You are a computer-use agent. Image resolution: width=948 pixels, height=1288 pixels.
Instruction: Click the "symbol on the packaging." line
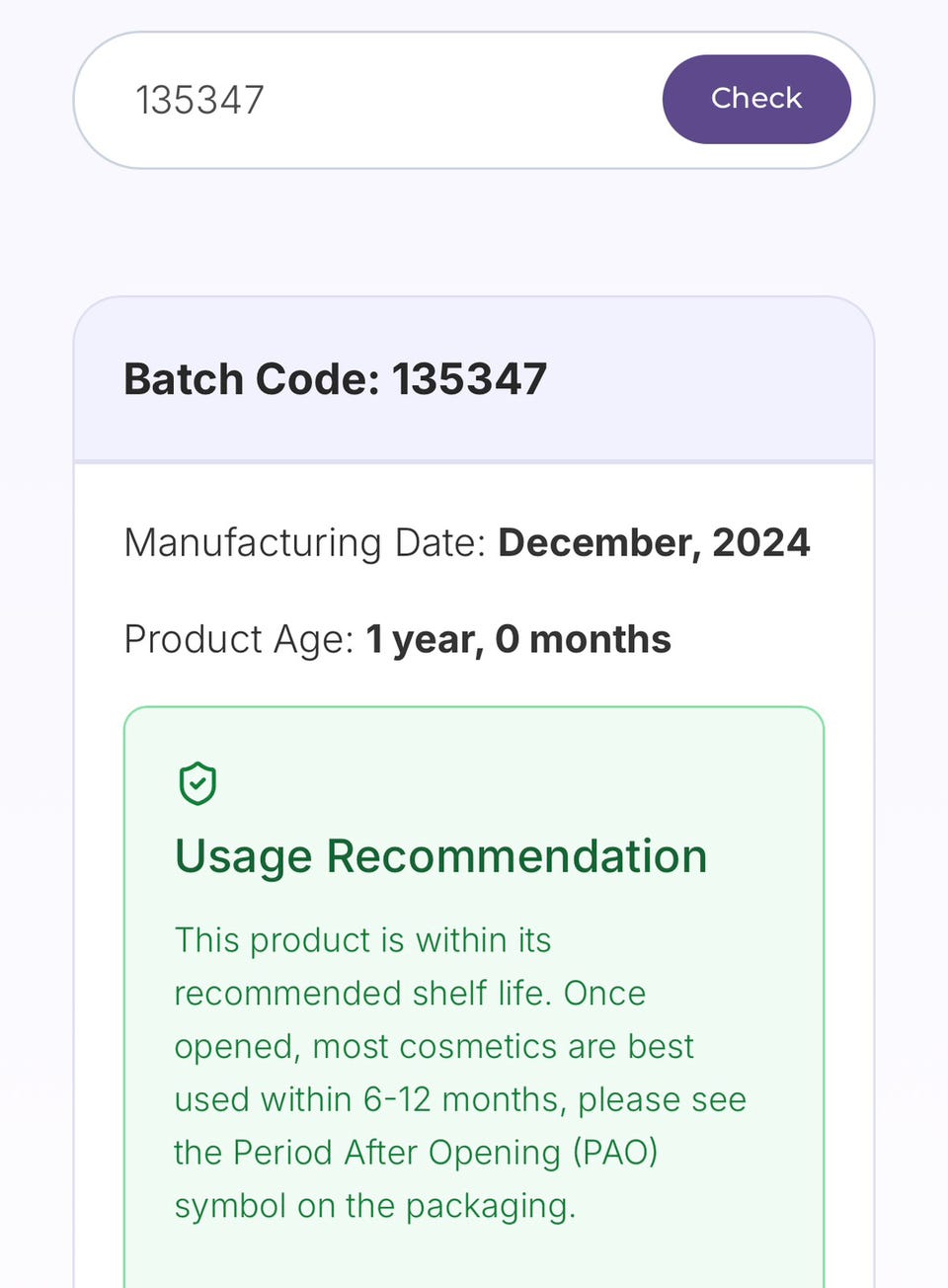374,1207
